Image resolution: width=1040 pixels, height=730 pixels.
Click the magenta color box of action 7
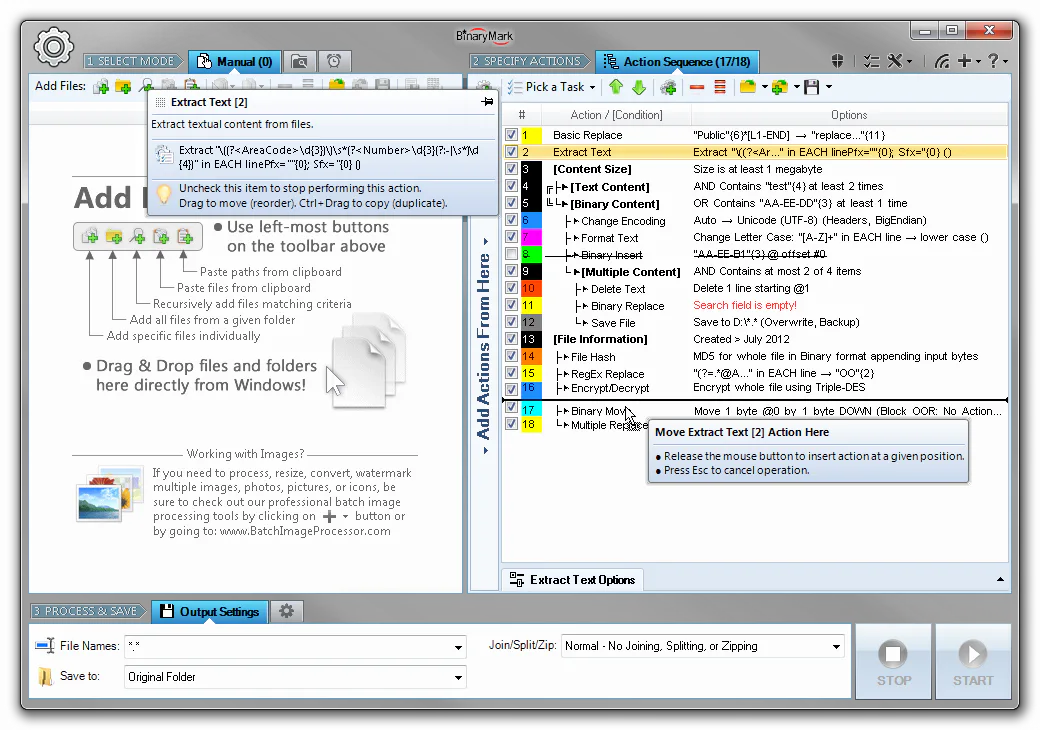click(531, 237)
